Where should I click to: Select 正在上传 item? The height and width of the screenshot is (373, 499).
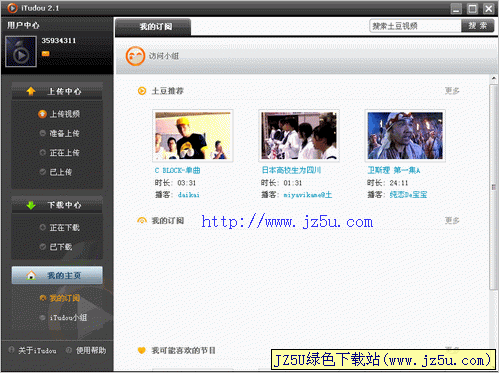[x=65, y=153]
